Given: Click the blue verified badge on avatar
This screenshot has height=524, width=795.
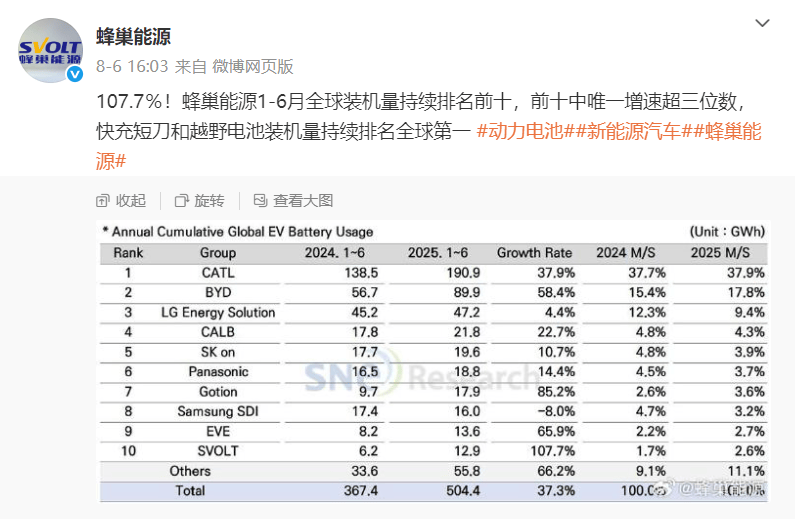Looking at the screenshot, I should [x=74, y=74].
